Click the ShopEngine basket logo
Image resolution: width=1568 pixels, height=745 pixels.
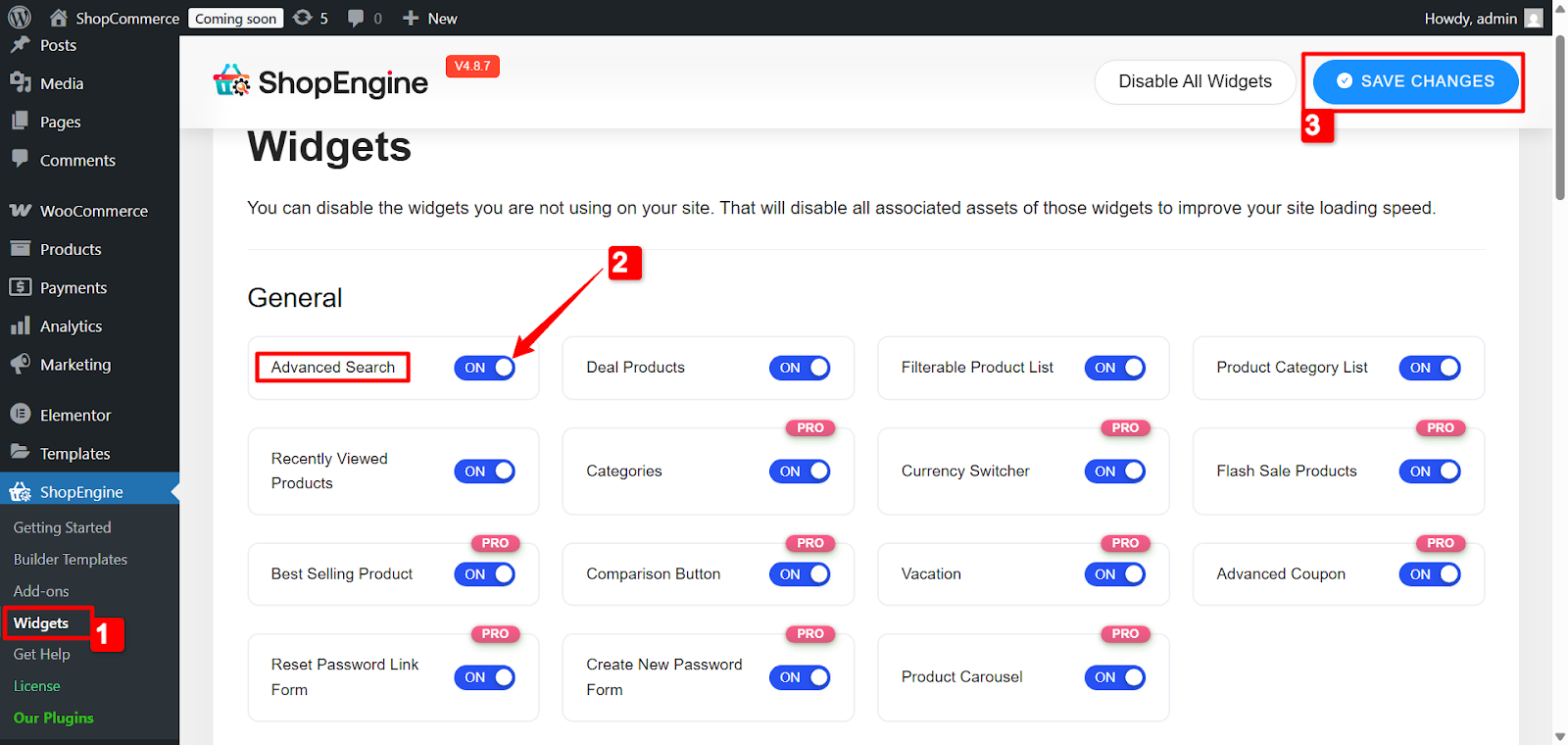tap(232, 81)
